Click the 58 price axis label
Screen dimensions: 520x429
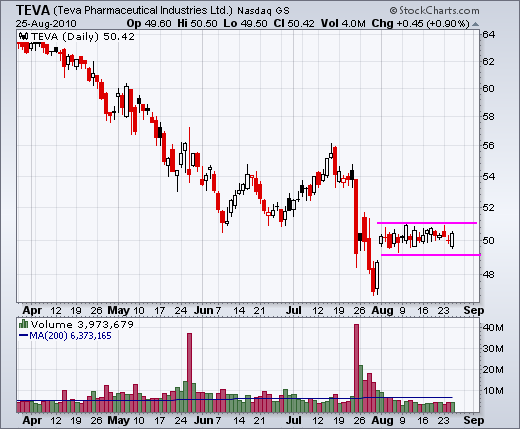click(x=489, y=117)
